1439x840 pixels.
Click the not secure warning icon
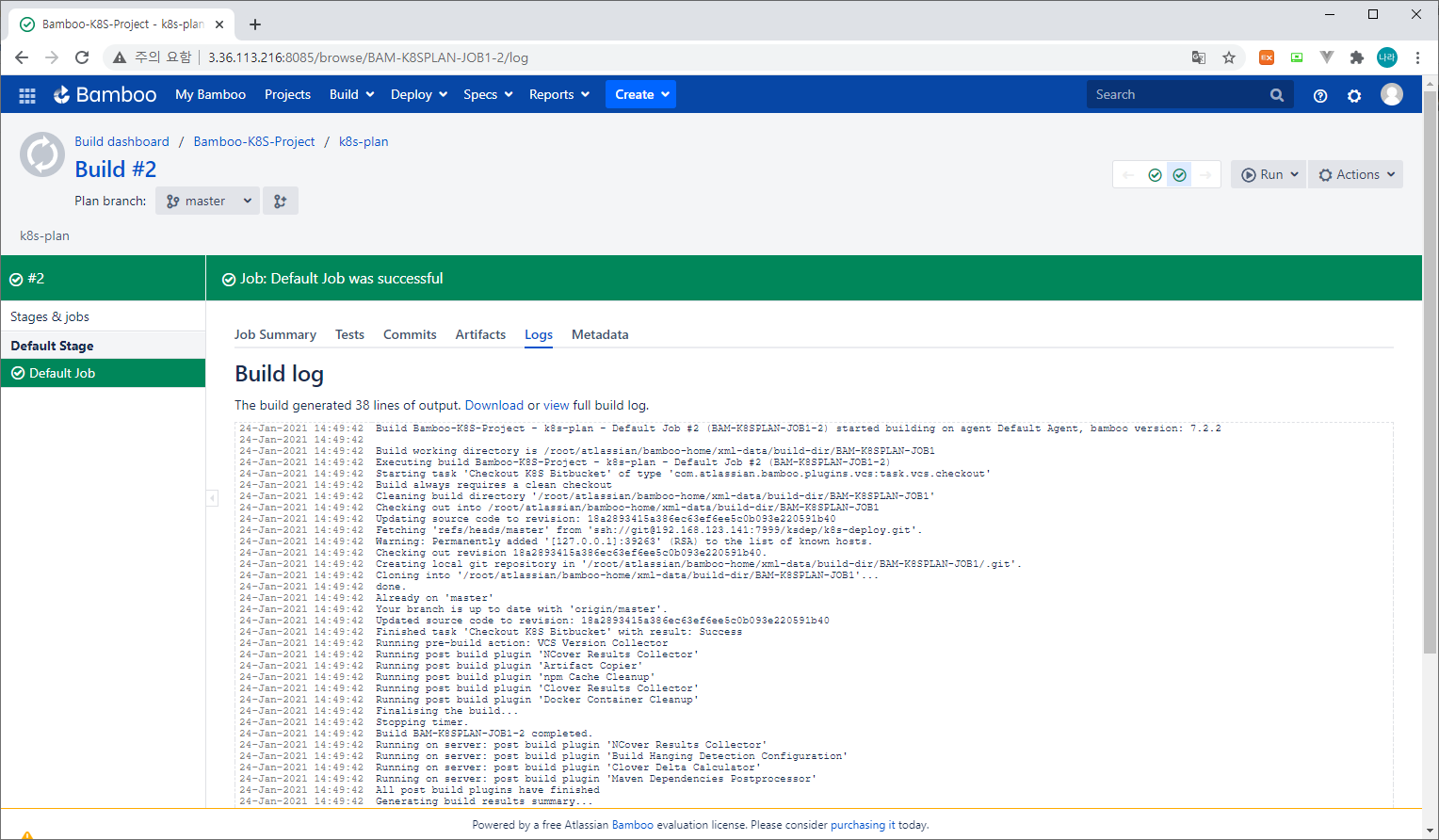point(120,57)
